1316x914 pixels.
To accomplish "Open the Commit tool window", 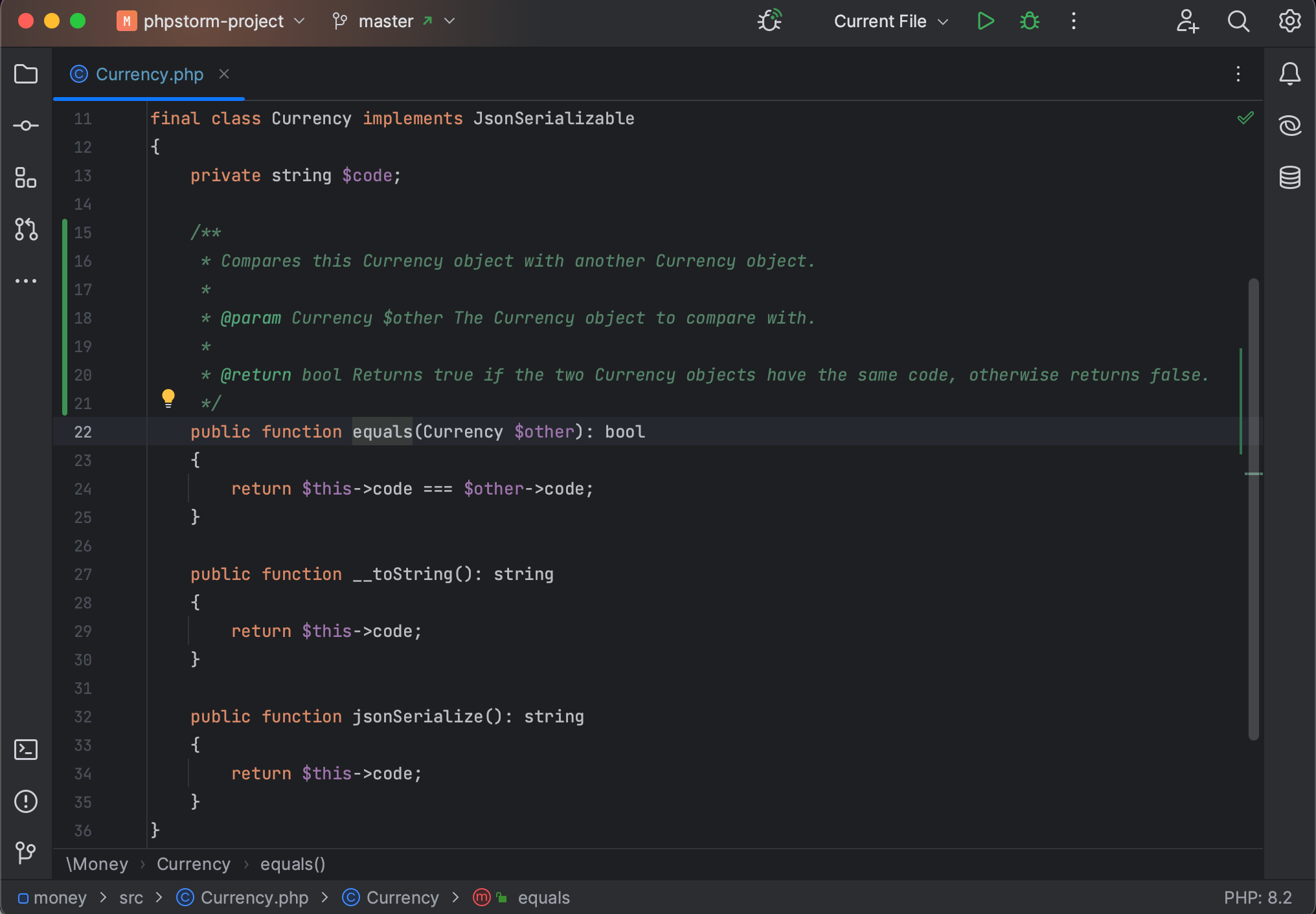I will tap(26, 126).
